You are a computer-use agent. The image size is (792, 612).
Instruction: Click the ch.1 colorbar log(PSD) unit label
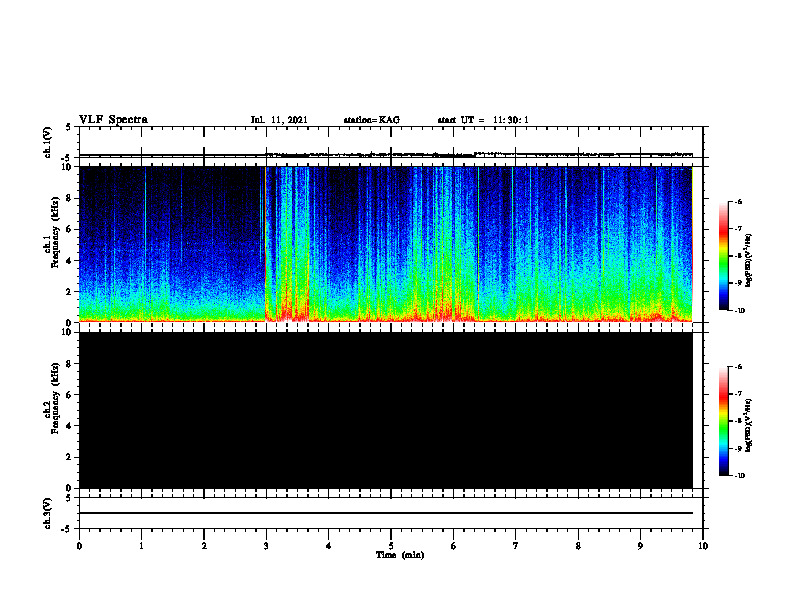click(x=748, y=260)
